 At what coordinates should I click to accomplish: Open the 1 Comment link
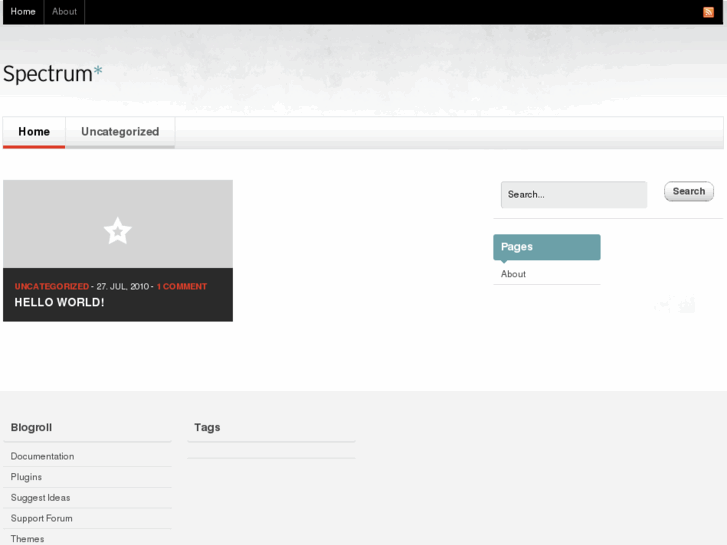[182, 286]
